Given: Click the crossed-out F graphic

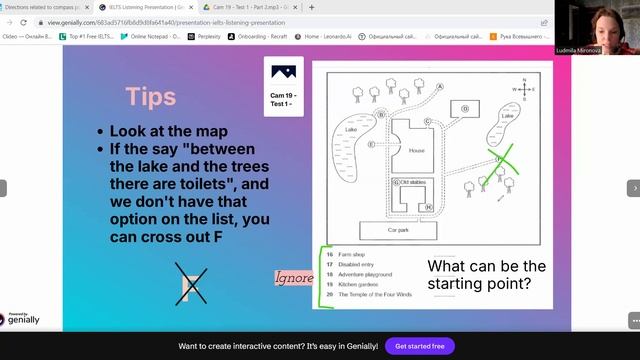Looking at the screenshot, I should (191, 284).
